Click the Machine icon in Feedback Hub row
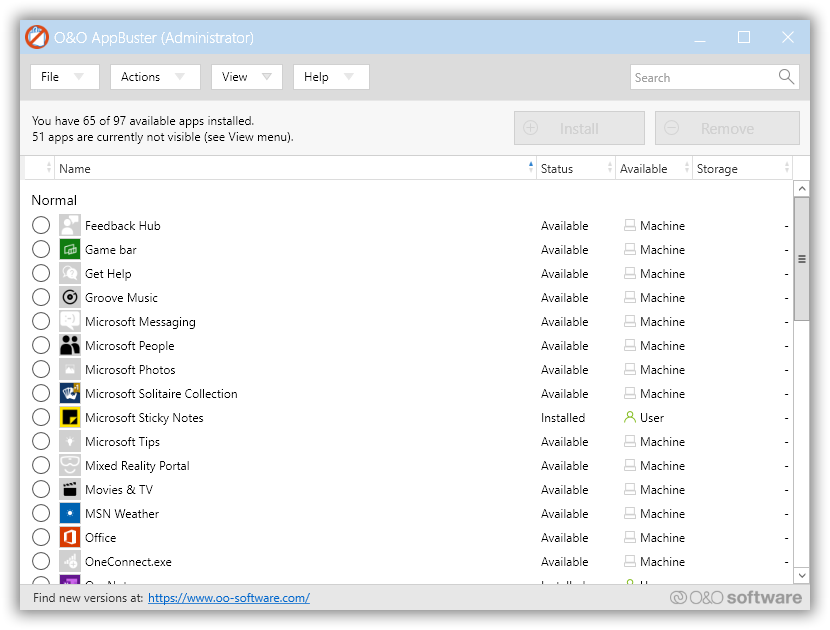Screen dimensions: 830x630 tap(629, 226)
